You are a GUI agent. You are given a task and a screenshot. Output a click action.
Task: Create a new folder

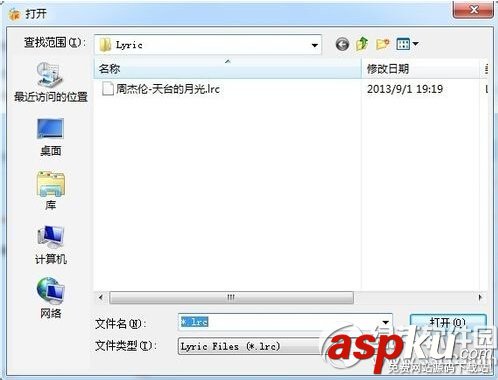coord(382,44)
